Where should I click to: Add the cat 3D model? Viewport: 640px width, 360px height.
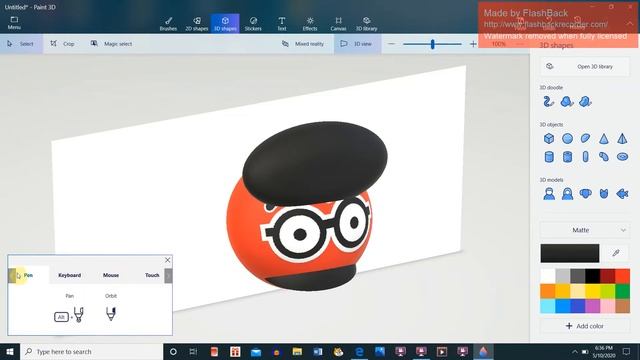point(604,193)
